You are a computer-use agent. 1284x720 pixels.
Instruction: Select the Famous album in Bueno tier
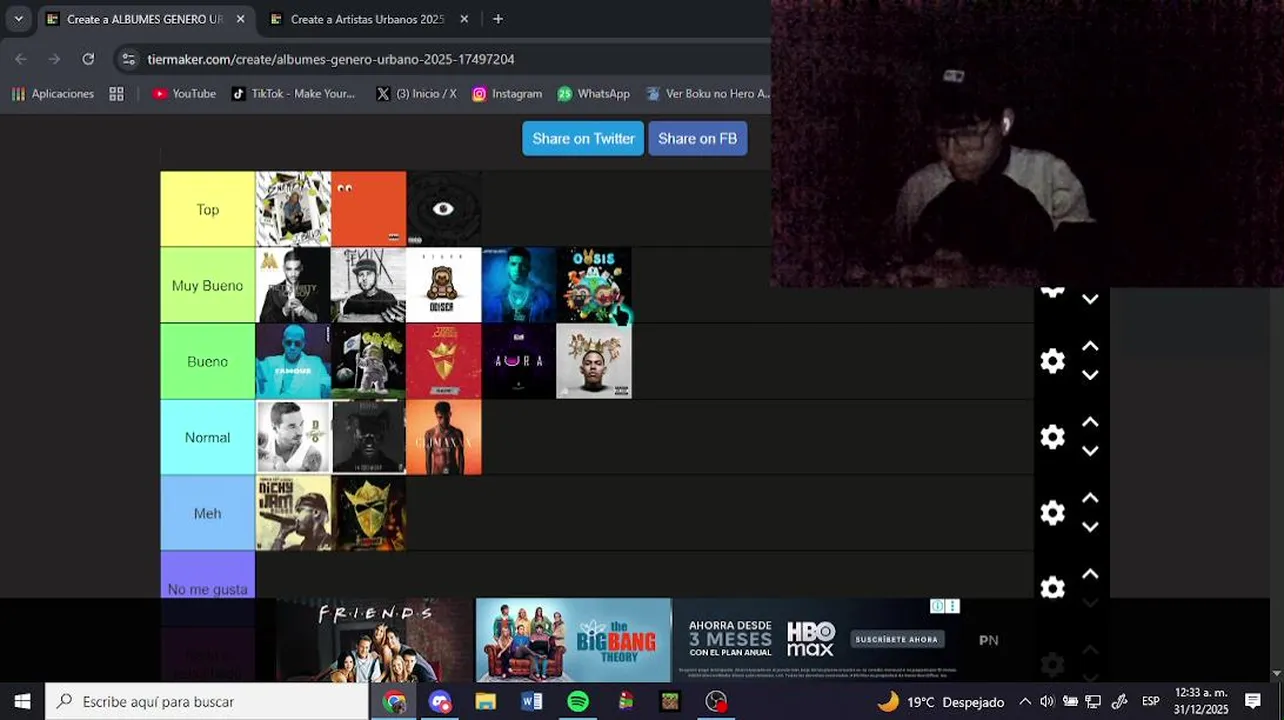(293, 361)
